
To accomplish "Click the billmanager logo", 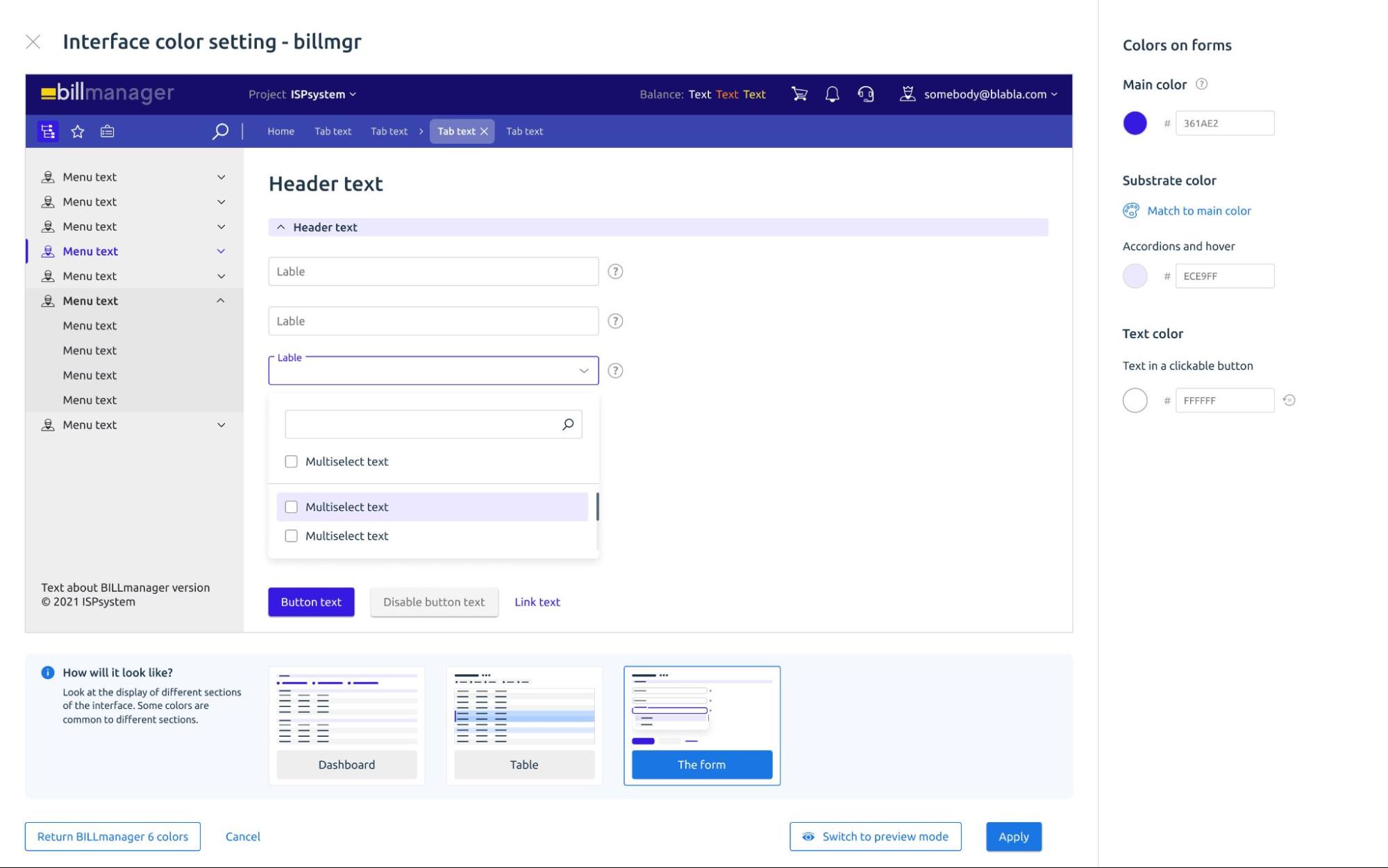I will [108, 92].
